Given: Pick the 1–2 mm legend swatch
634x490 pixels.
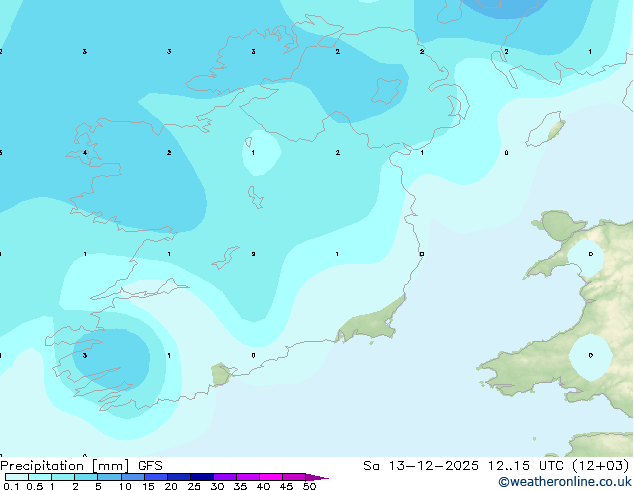Looking at the screenshot, I should pos(63,477).
